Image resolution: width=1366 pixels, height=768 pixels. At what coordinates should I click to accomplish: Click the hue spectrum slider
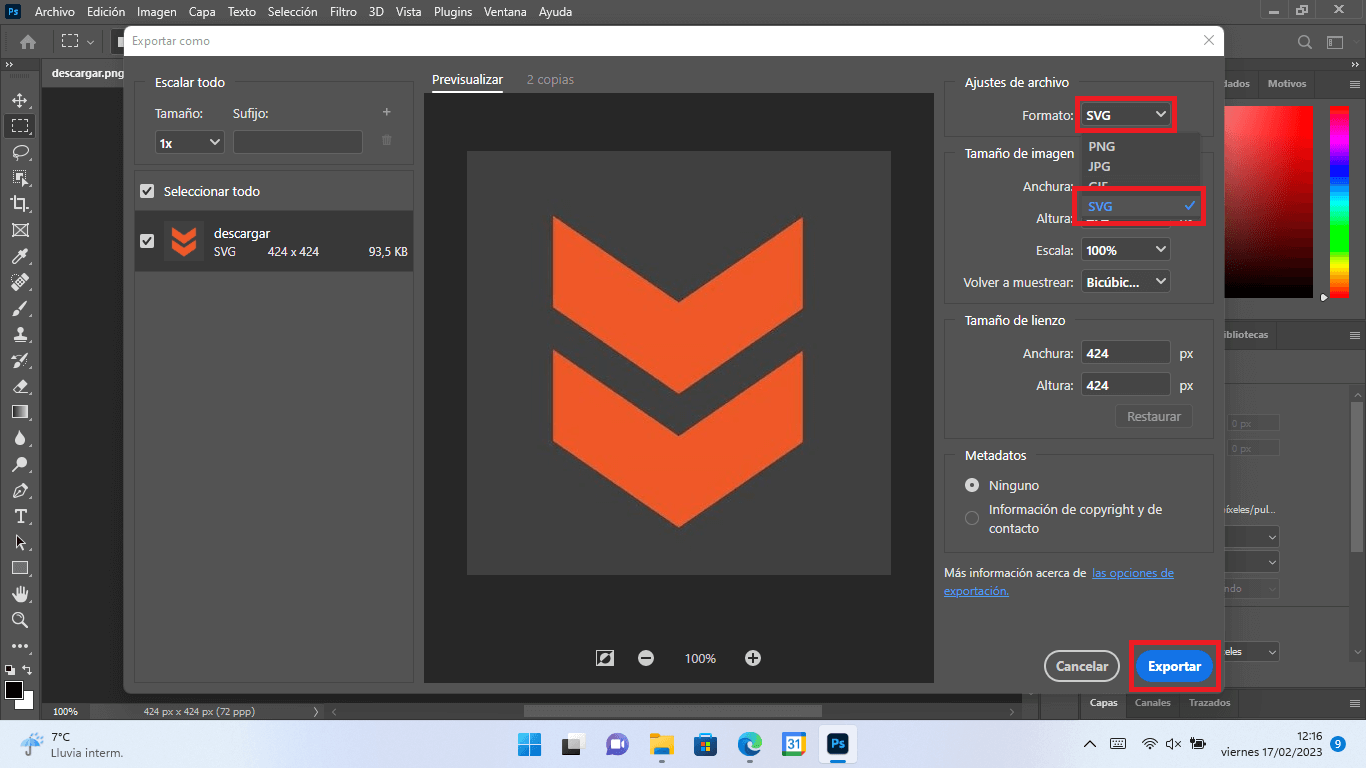point(1339,201)
